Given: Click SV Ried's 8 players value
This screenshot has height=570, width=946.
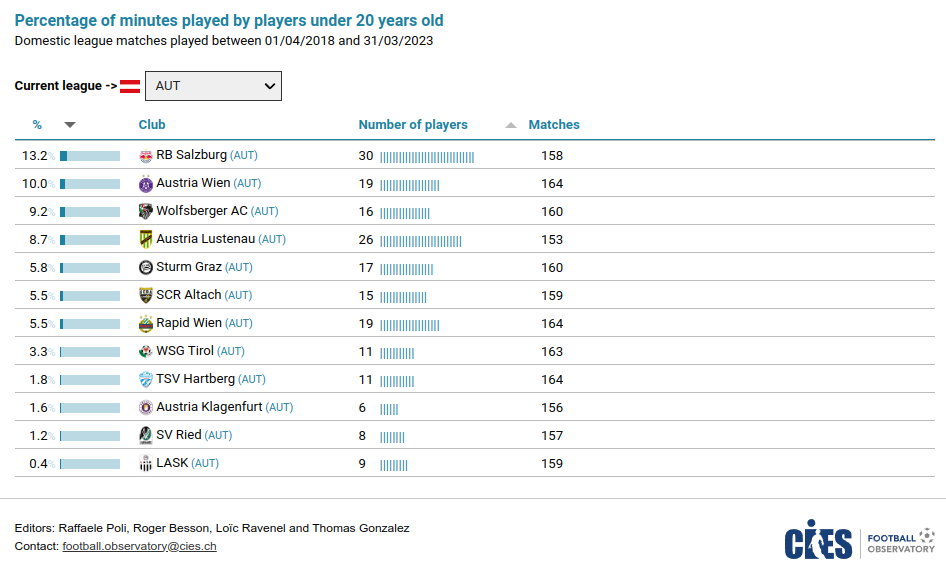Looking at the screenshot, I should click(362, 435).
